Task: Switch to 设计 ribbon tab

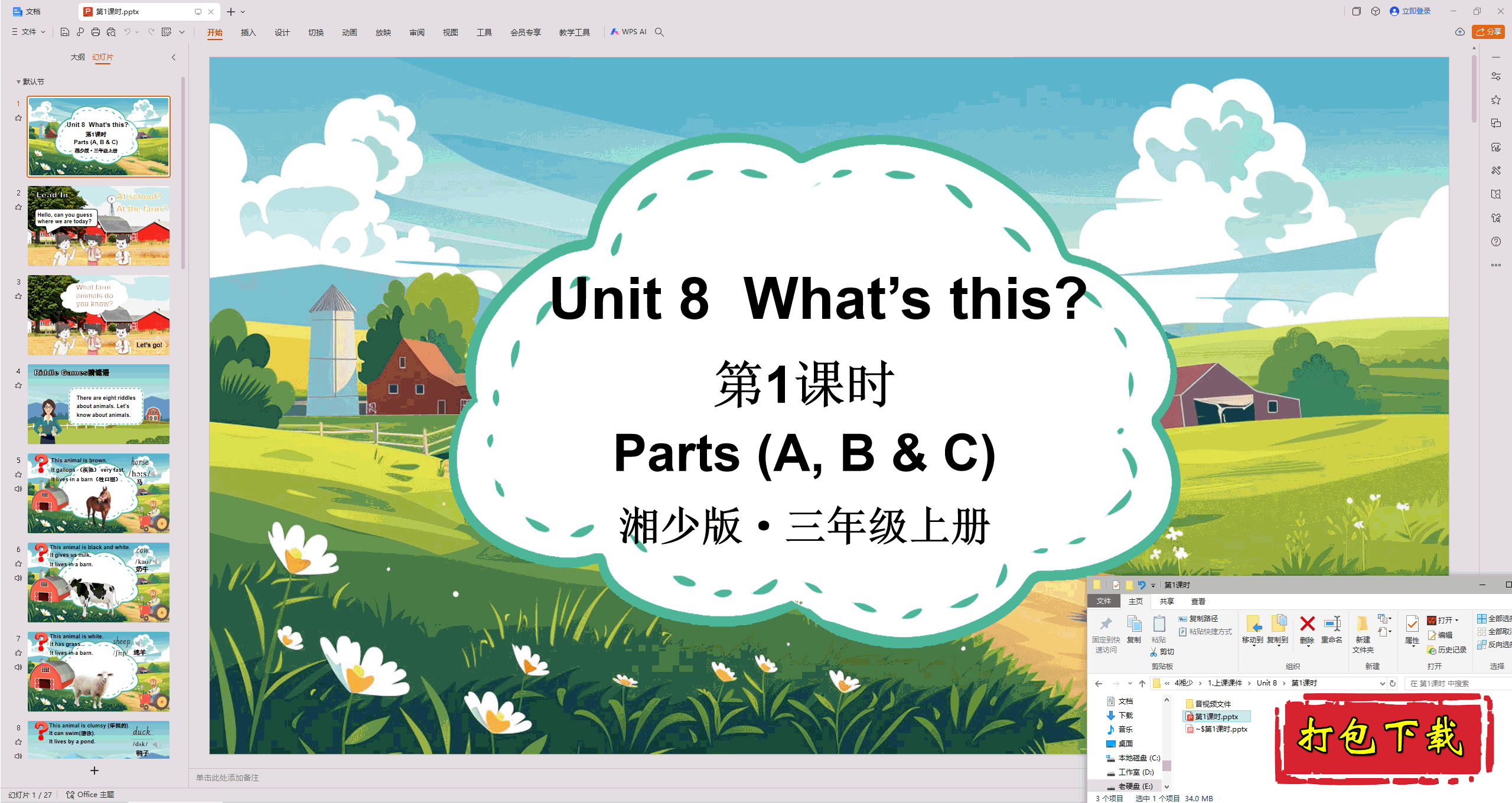Action: 282,32
